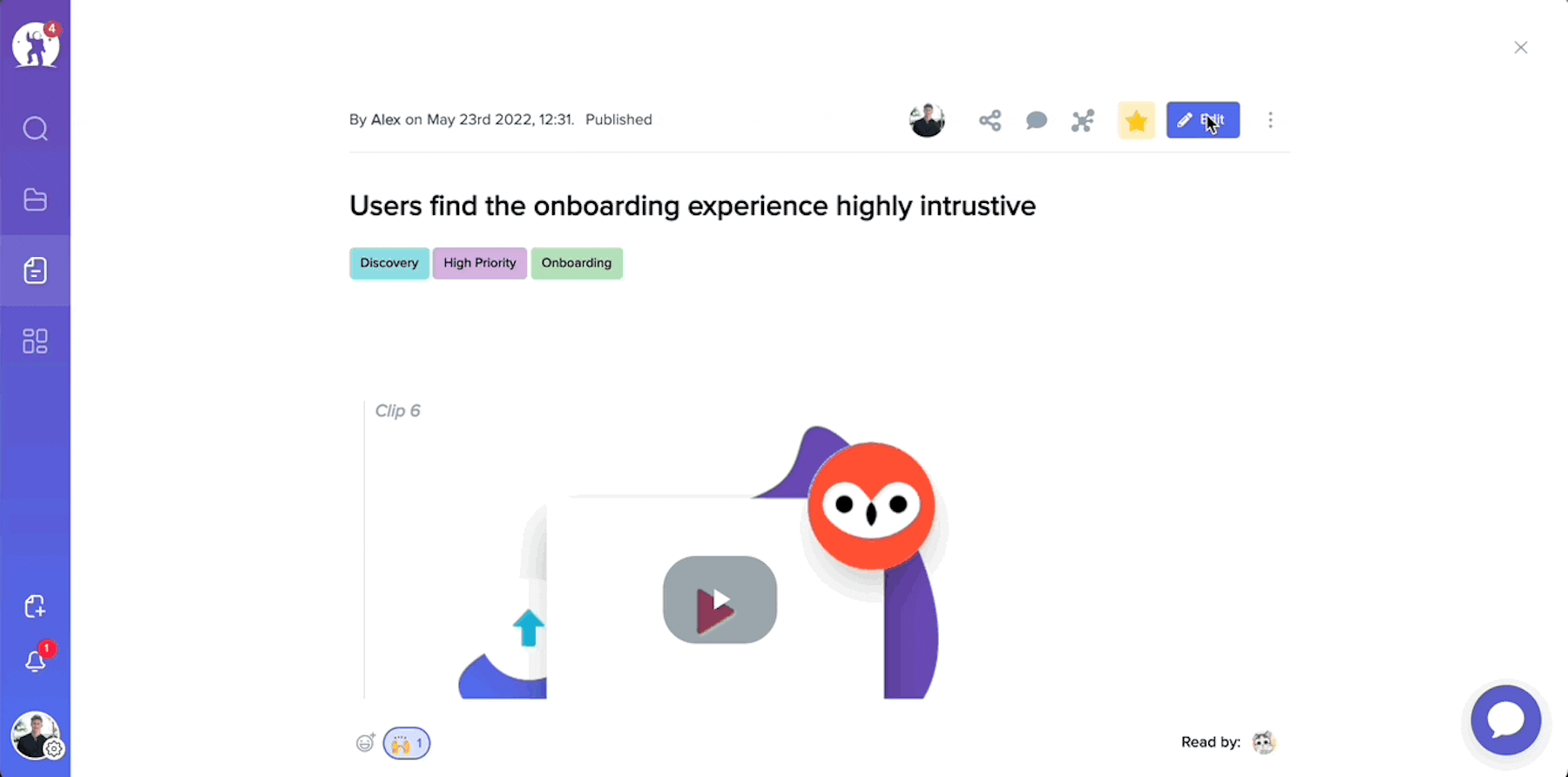This screenshot has height=777, width=1568.
Task: Open the three-dot more options menu
Action: pyautogui.click(x=1270, y=120)
